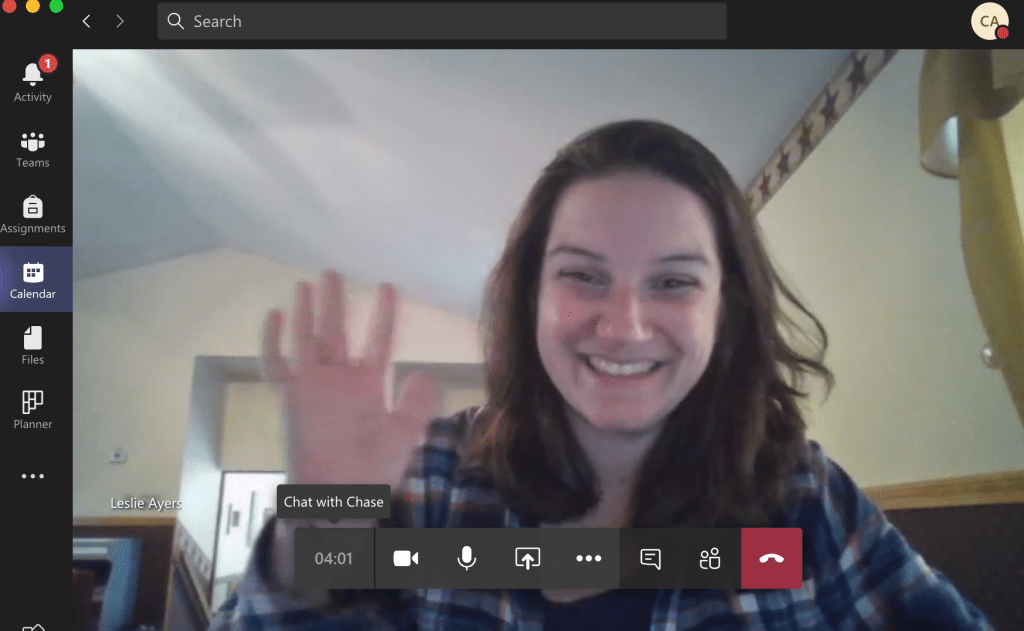Open the Activity notifications bell

(x=33, y=82)
